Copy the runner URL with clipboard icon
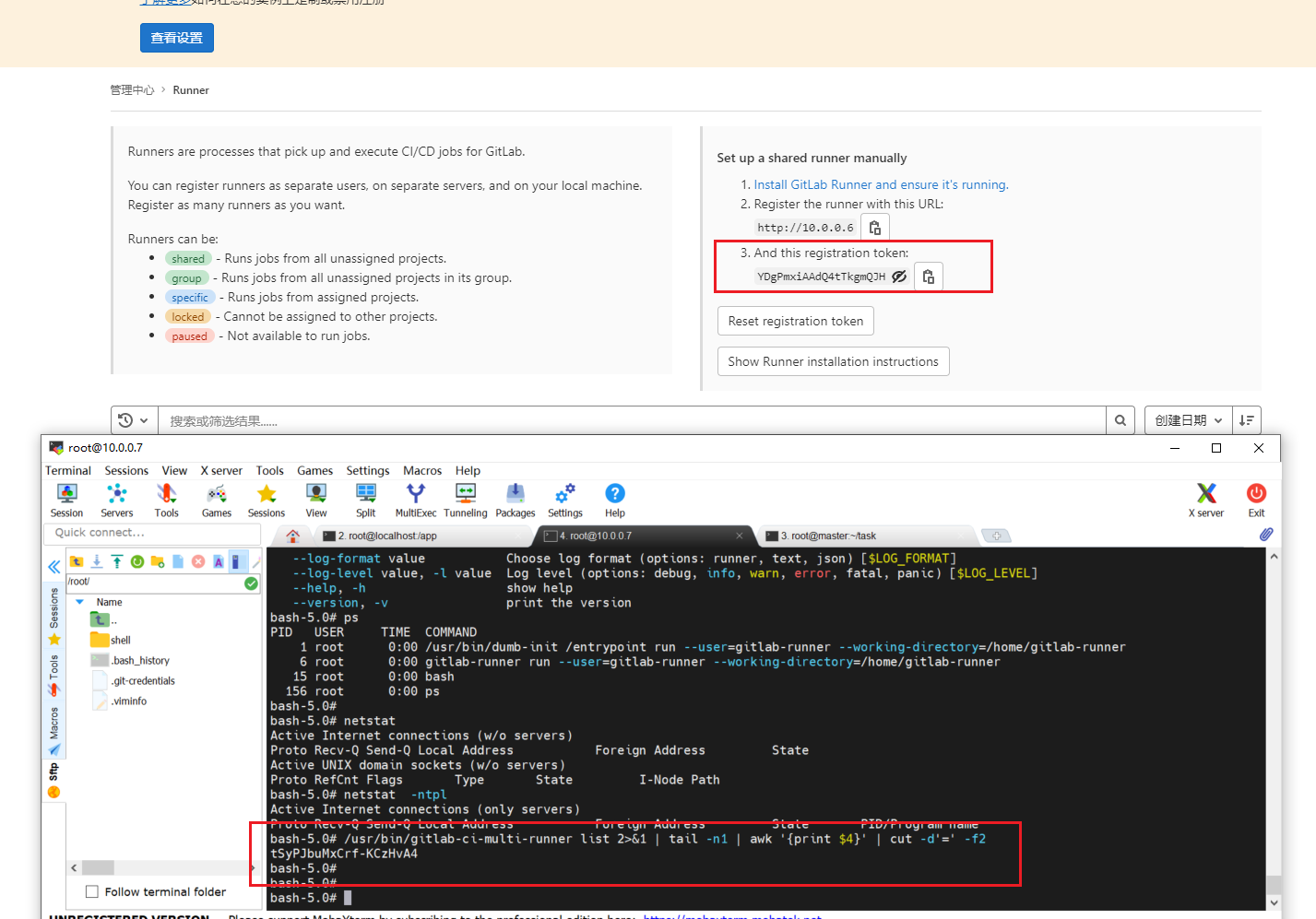This screenshot has width=1316, height=919. pos(875,228)
